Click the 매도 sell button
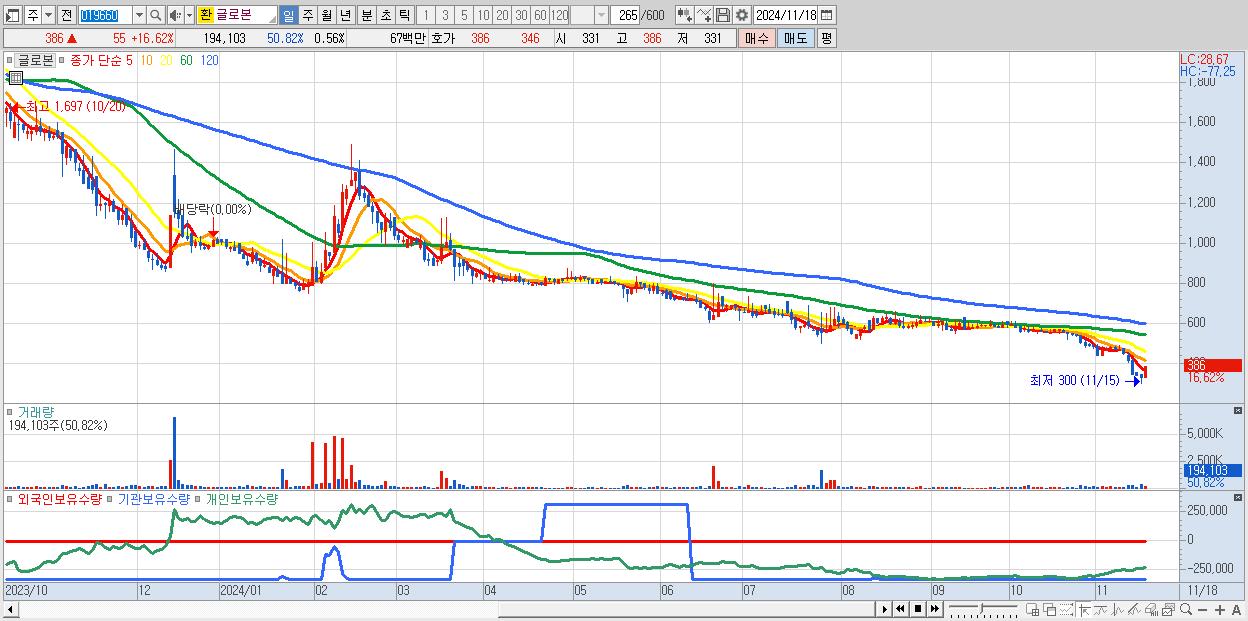1248x621 pixels. click(795, 38)
